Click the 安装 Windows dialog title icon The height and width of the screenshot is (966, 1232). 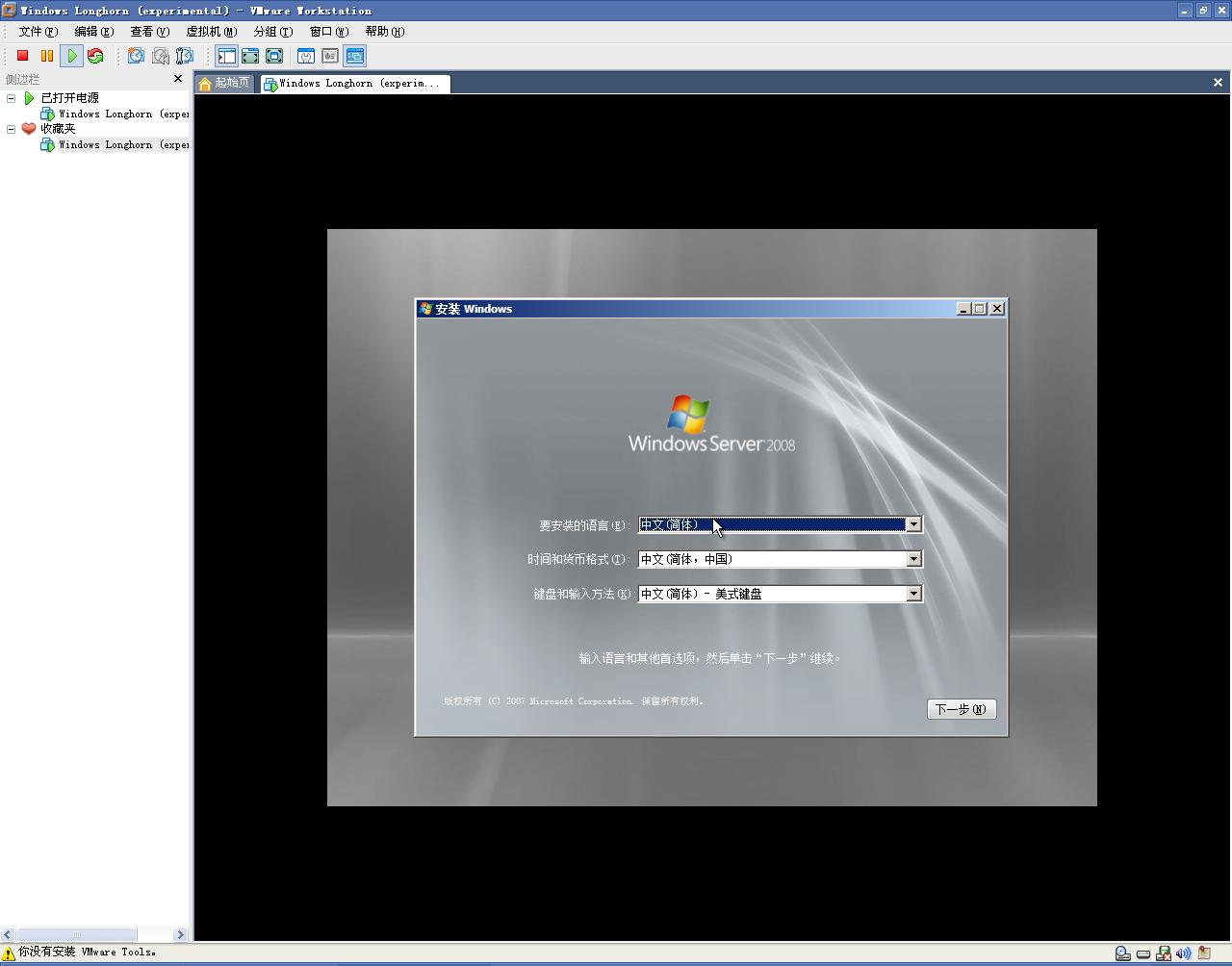point(426,309)
